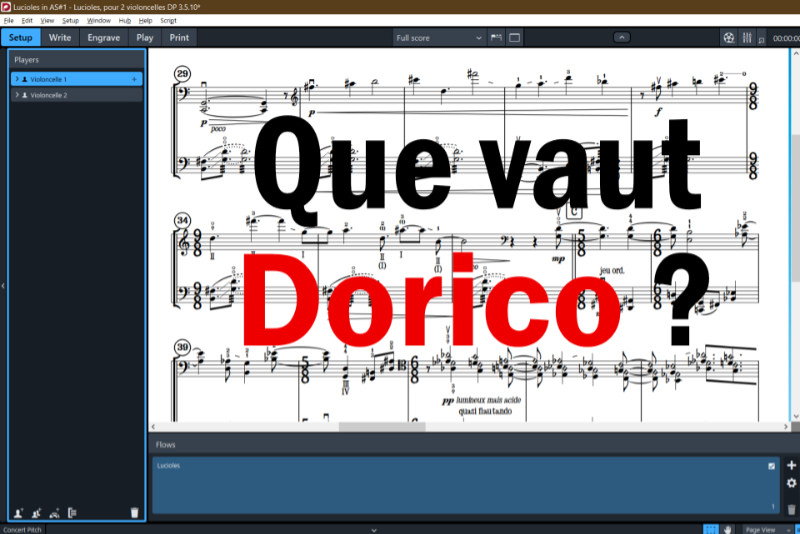The width and height of the screenshot is (800, 534).
Task: Open the Edit menu
Action: [x=27, y=20]
